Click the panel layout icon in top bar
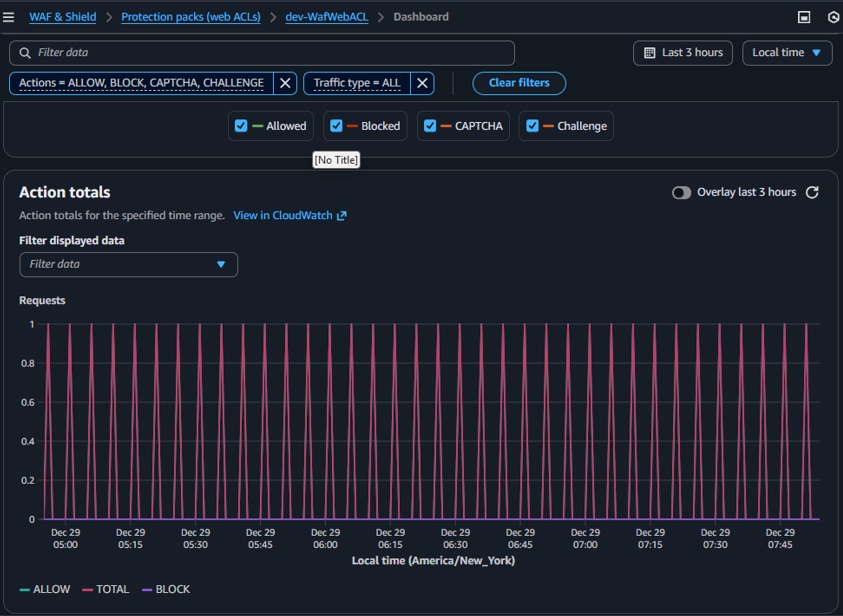The width and height of the screenshot is (843, 616). [x=804, y=17]
